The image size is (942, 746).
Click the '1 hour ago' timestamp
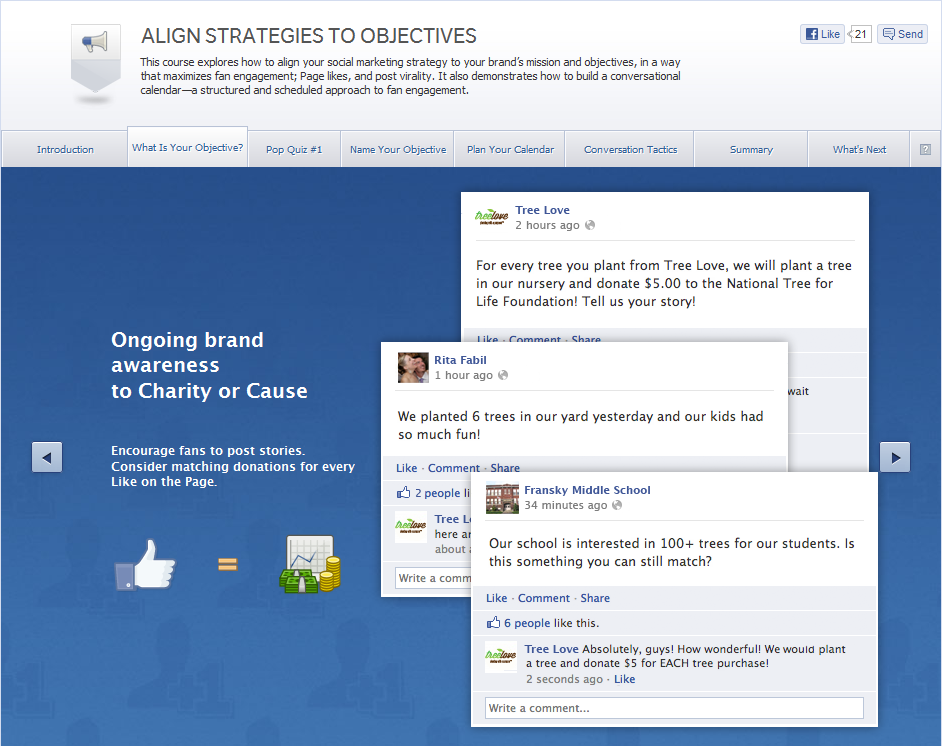click(463, 375)
